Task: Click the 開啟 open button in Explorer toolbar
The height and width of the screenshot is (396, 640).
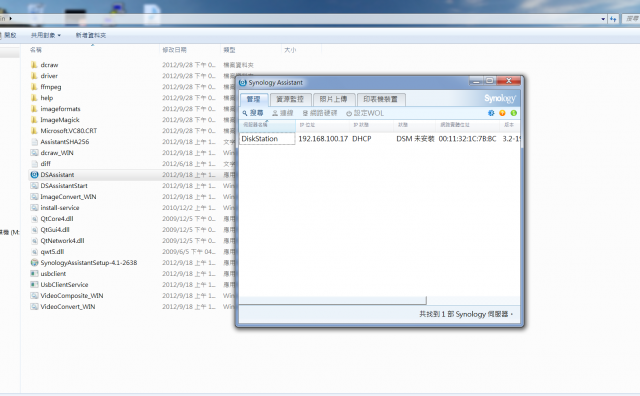Action: click(x=9, y=36)
